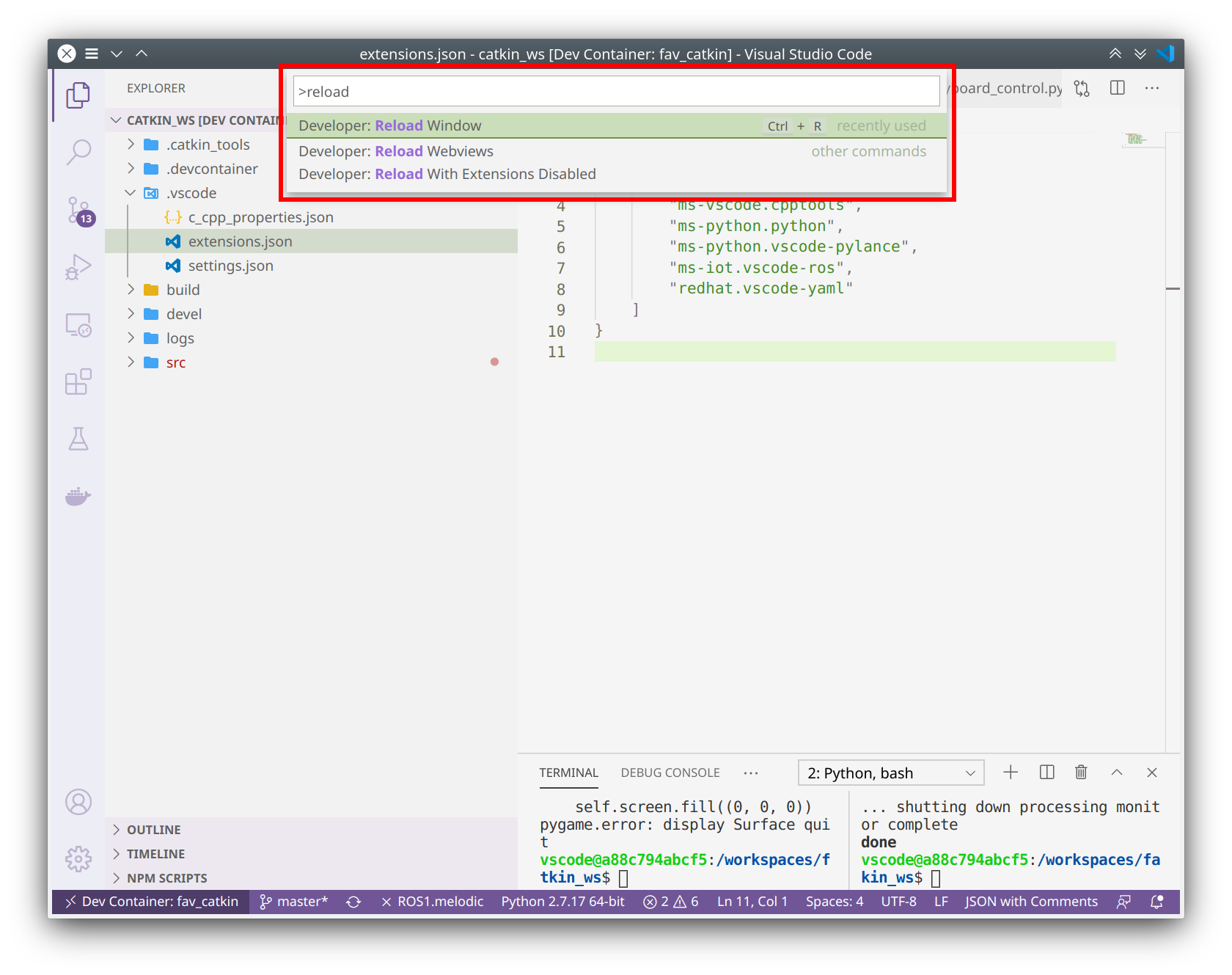Select the board_control.py editor tab

pyautogui.click(x=1006, y=88)
